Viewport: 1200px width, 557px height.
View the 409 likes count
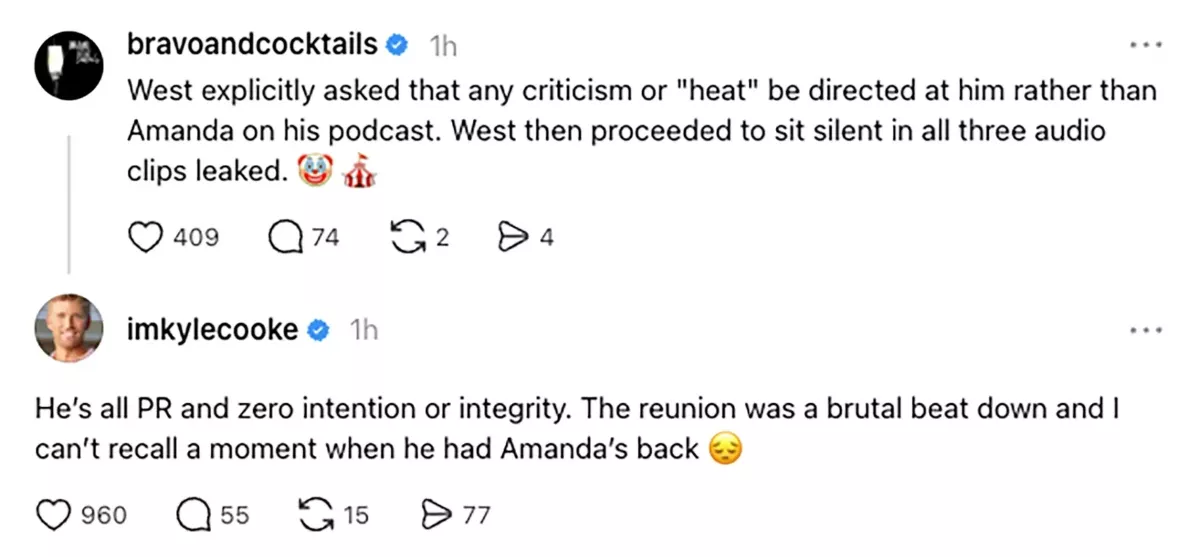[195, 238]
